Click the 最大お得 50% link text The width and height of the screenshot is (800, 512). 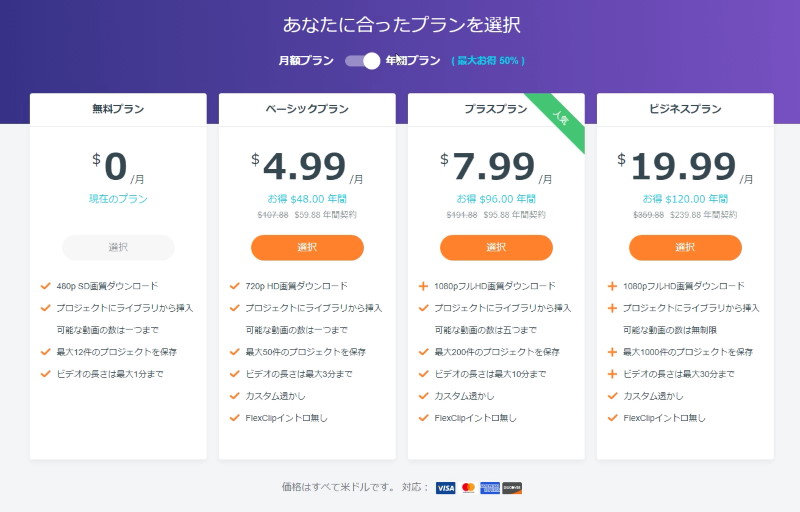point(488,61)
